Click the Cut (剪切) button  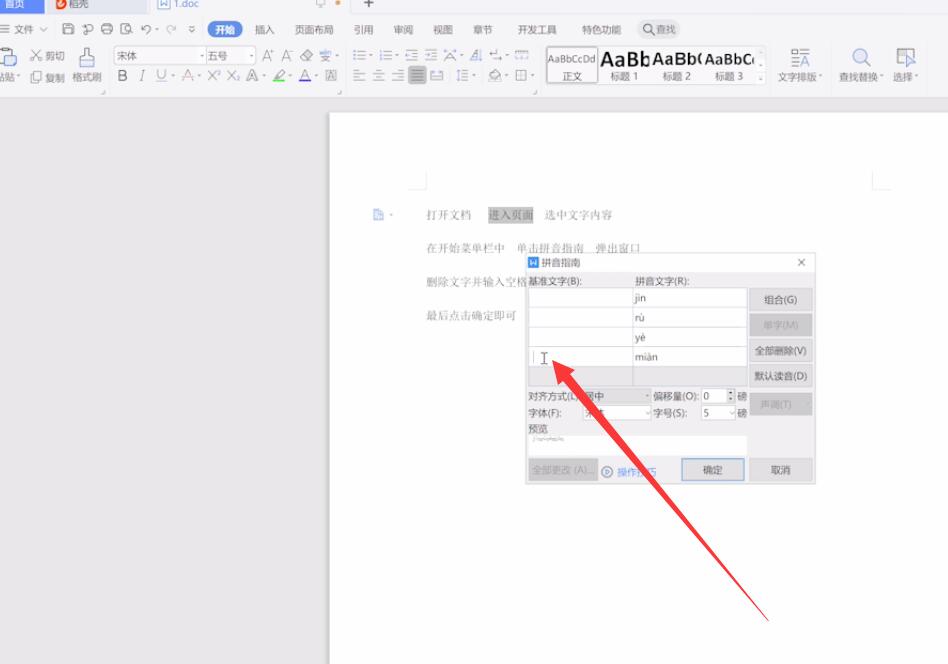point(47,56)
